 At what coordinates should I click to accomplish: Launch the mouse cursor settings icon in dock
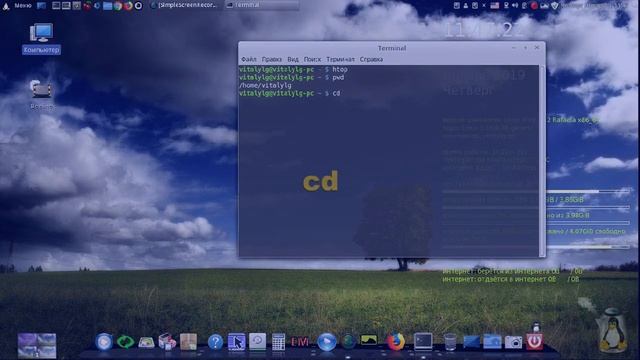(x=236, y=342)
